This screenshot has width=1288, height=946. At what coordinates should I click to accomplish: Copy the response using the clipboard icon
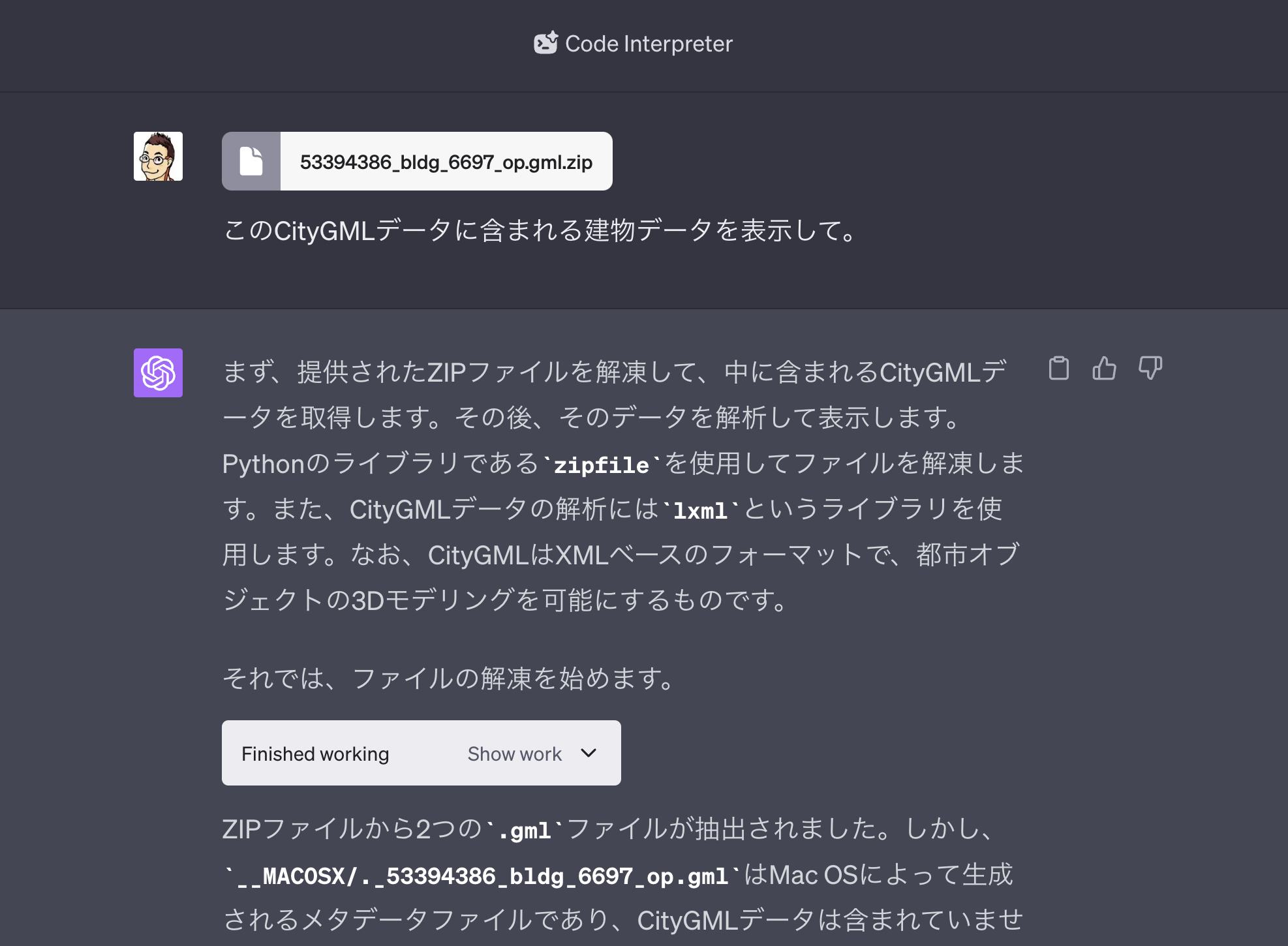point(1059,369)
